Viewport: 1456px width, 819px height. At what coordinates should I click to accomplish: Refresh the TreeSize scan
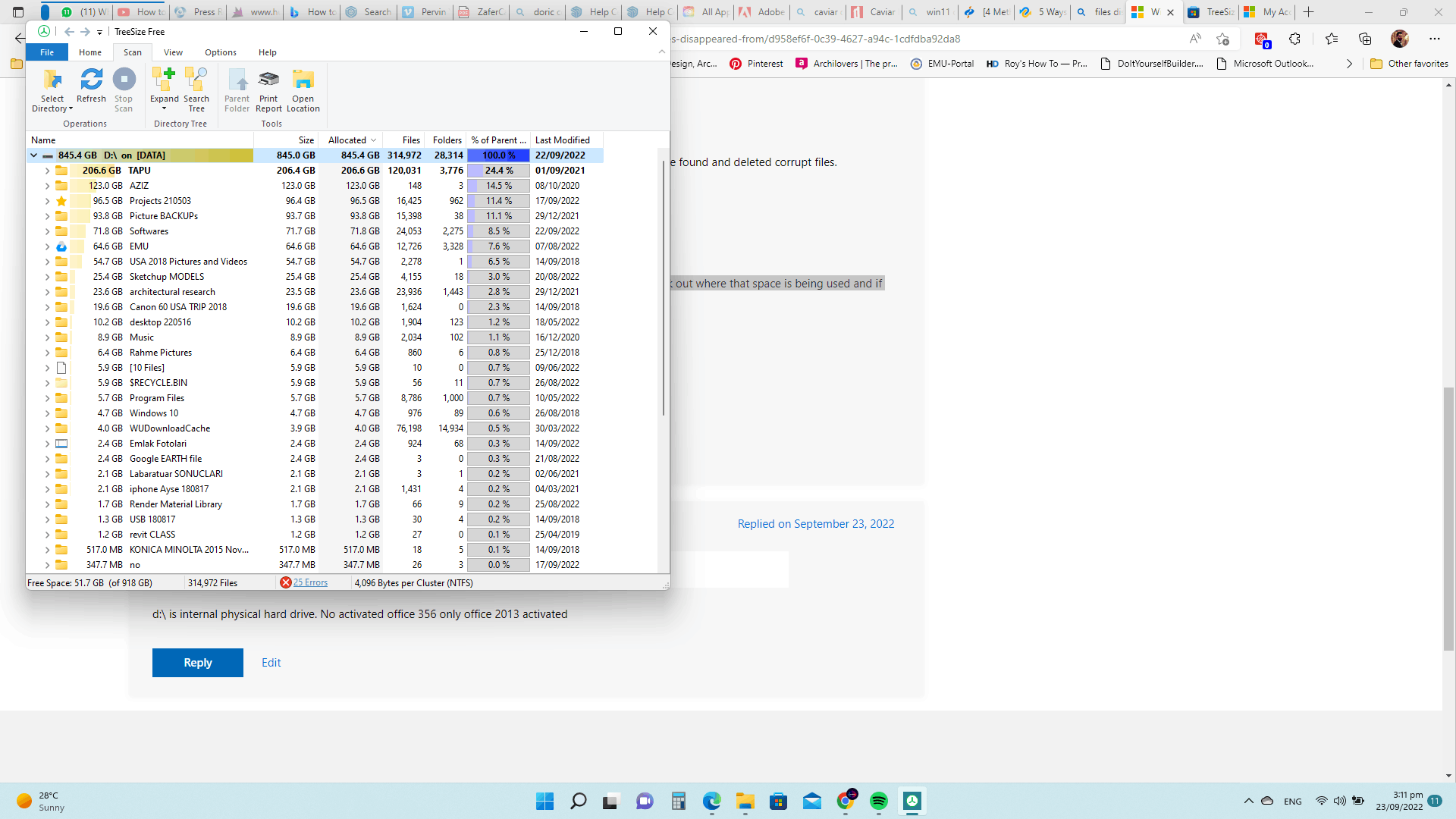click(x=91, y=80)
